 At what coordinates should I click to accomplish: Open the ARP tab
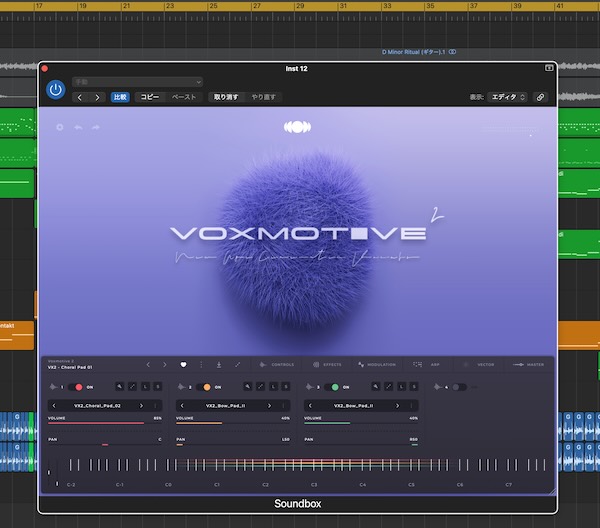click(426, 365)
